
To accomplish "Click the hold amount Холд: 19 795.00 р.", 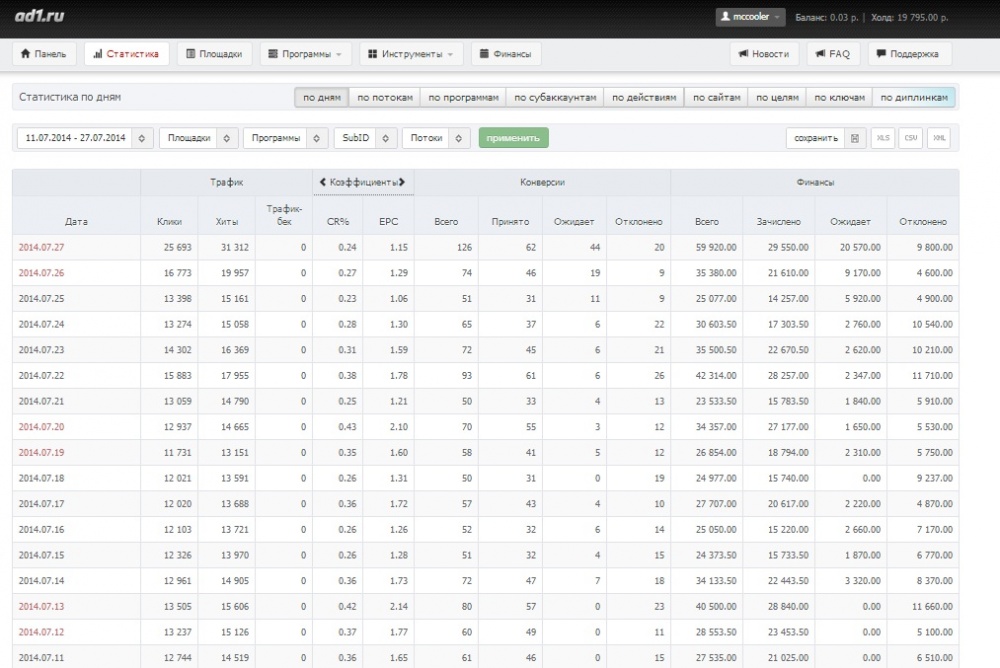I will click(x=909, y=18).
